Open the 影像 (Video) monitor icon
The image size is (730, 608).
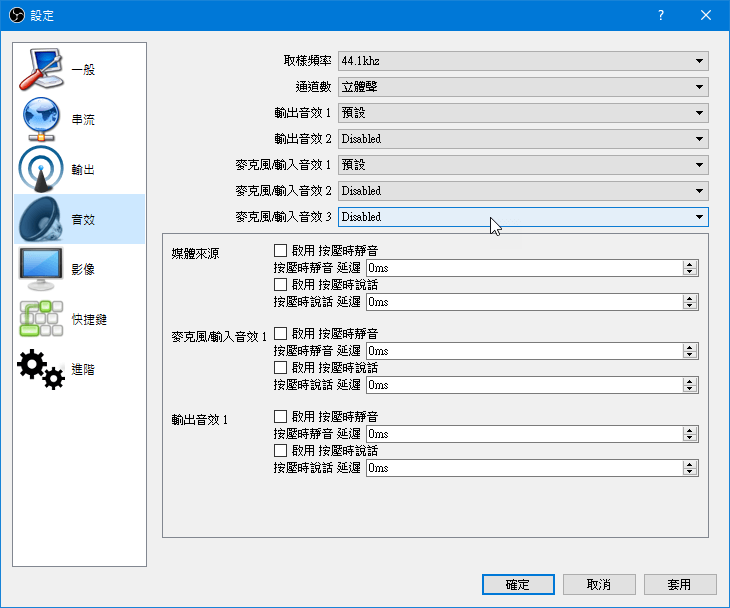[42, 269]
